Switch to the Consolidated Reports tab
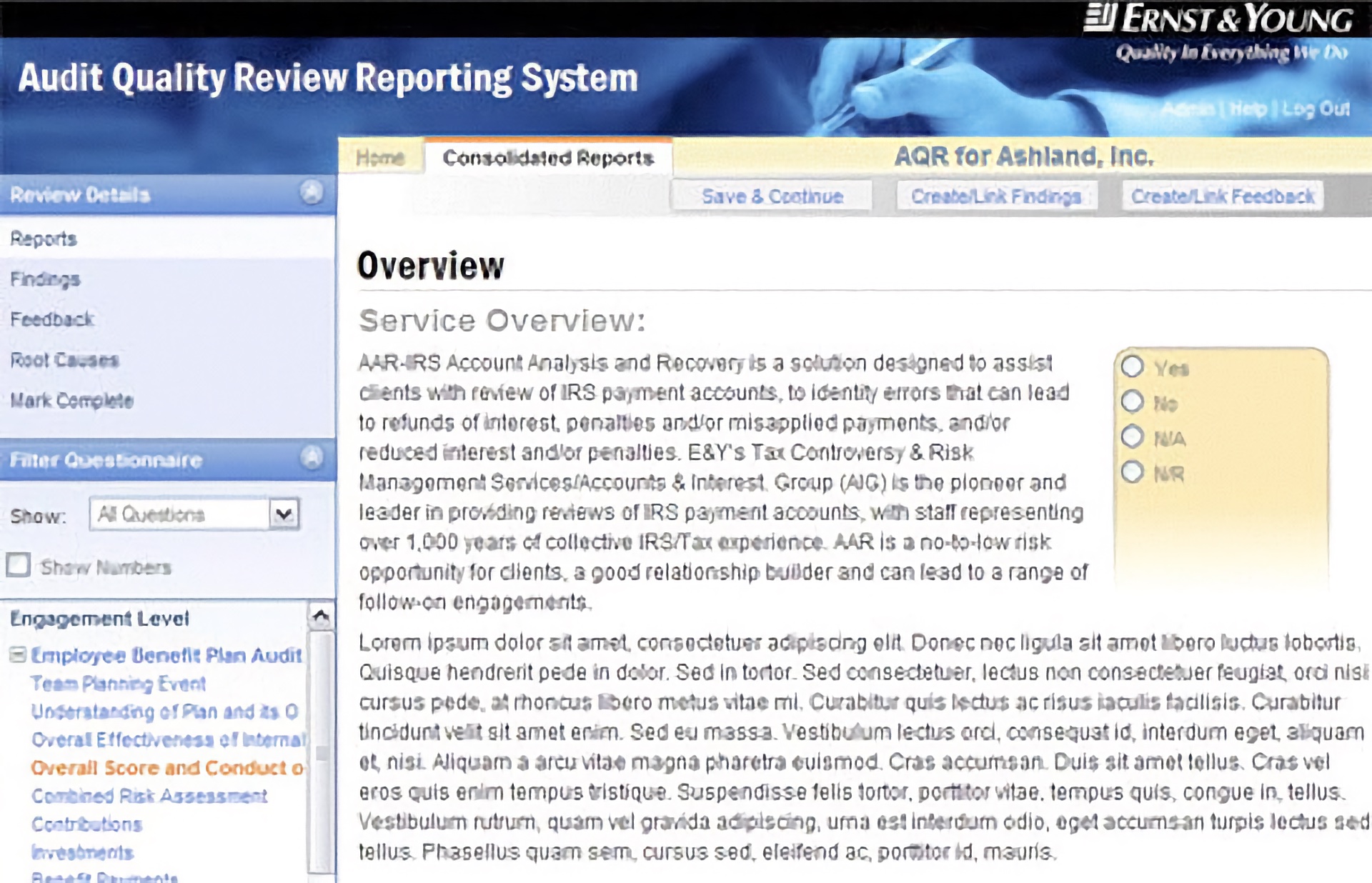 coord(548,157)
